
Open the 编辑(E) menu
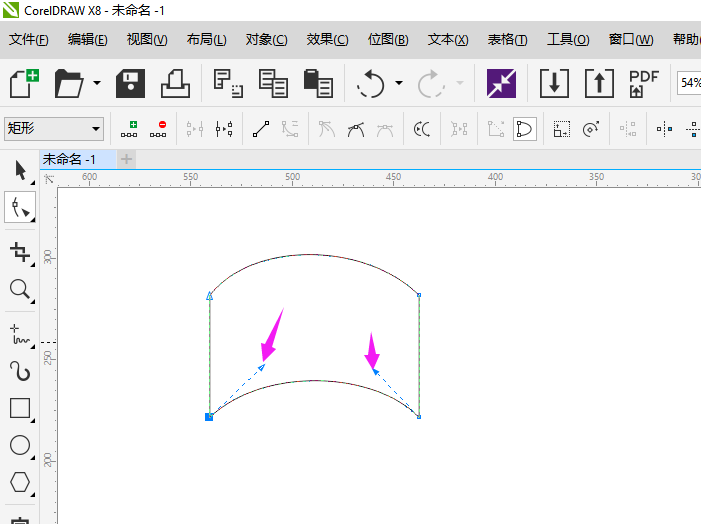[x=88, y=40]
